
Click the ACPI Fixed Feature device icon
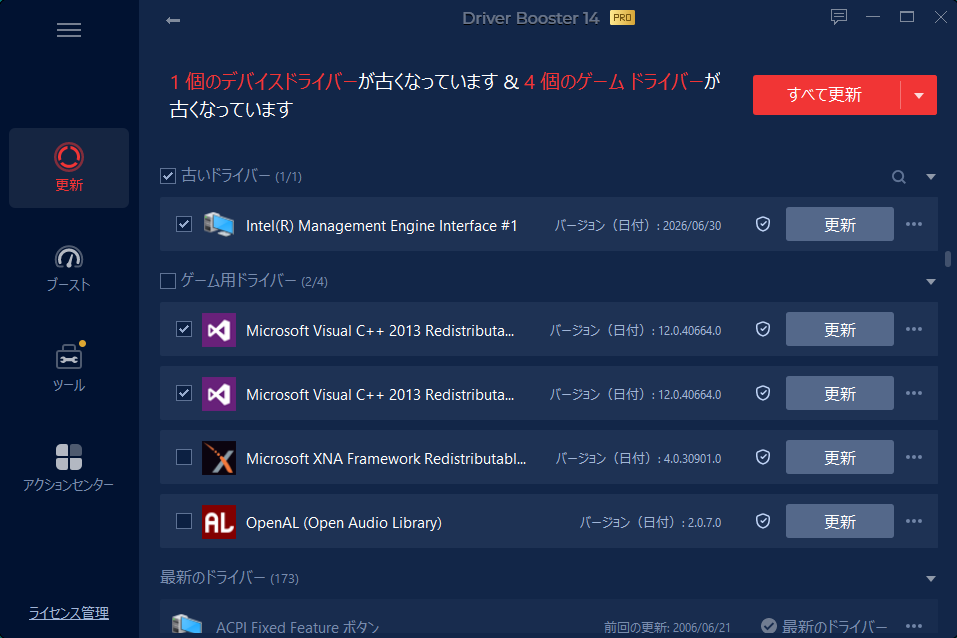187,625
